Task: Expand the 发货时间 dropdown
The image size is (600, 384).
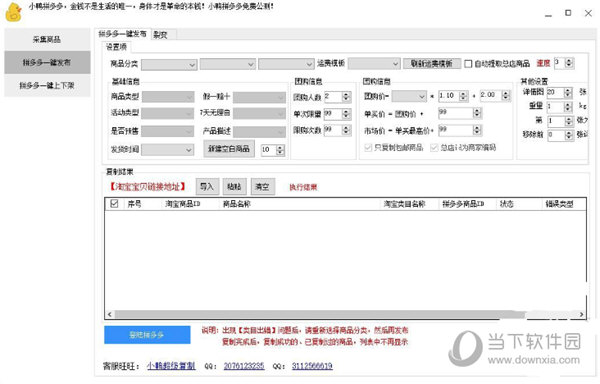Action: click(x=168, y=150)
